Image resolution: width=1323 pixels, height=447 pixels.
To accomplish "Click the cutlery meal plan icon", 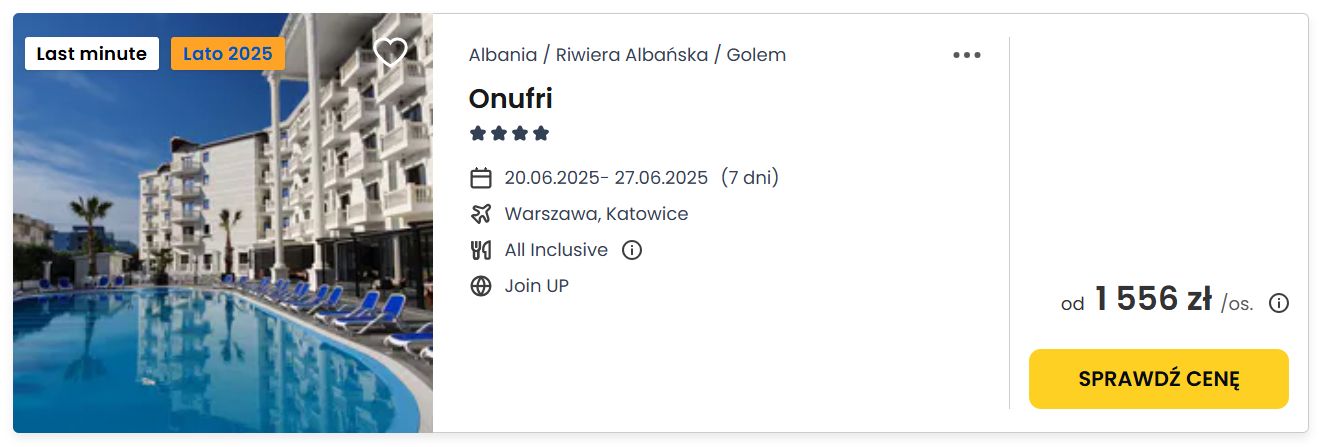I will 481,250.
